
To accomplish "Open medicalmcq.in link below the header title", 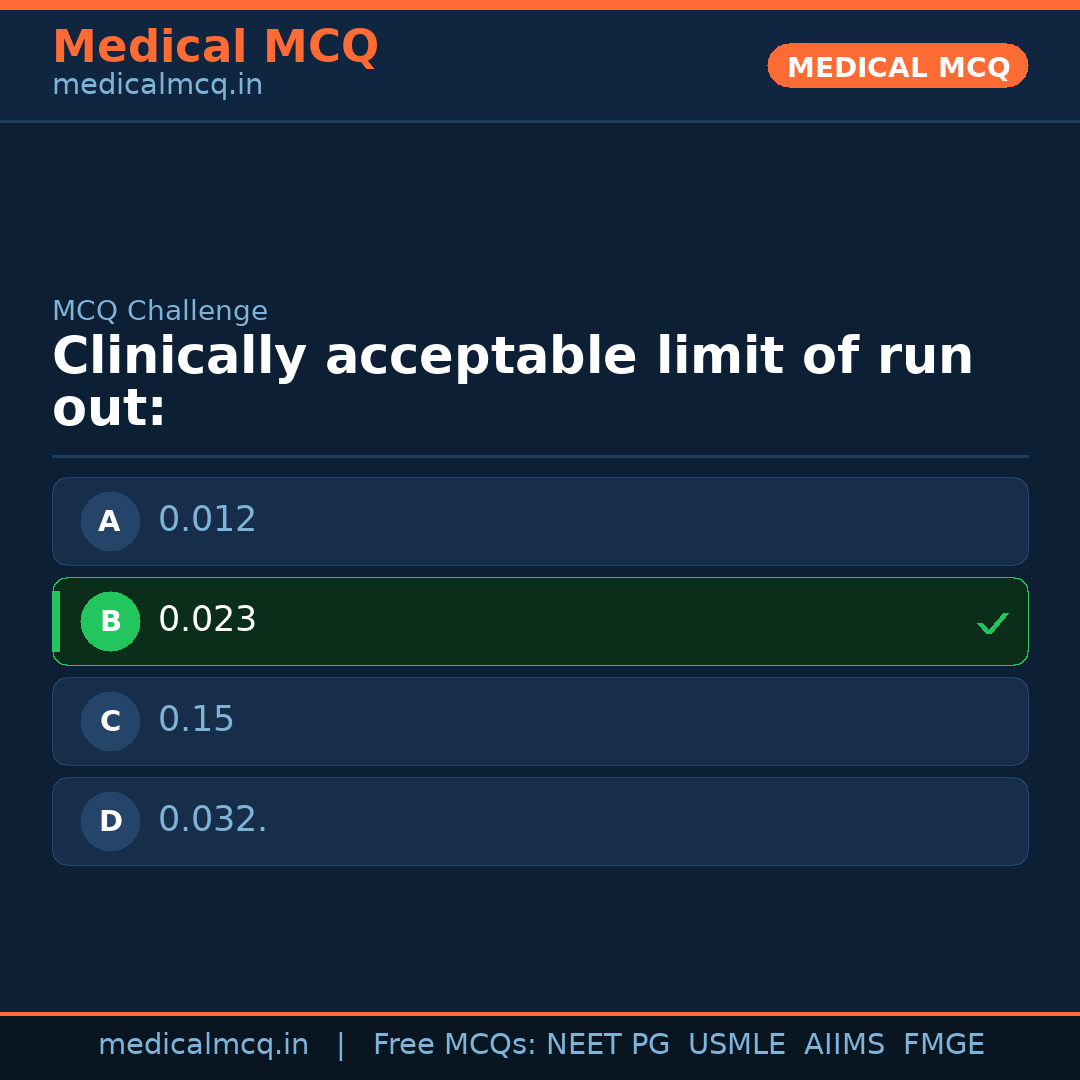I will click(x=157, y=86).
